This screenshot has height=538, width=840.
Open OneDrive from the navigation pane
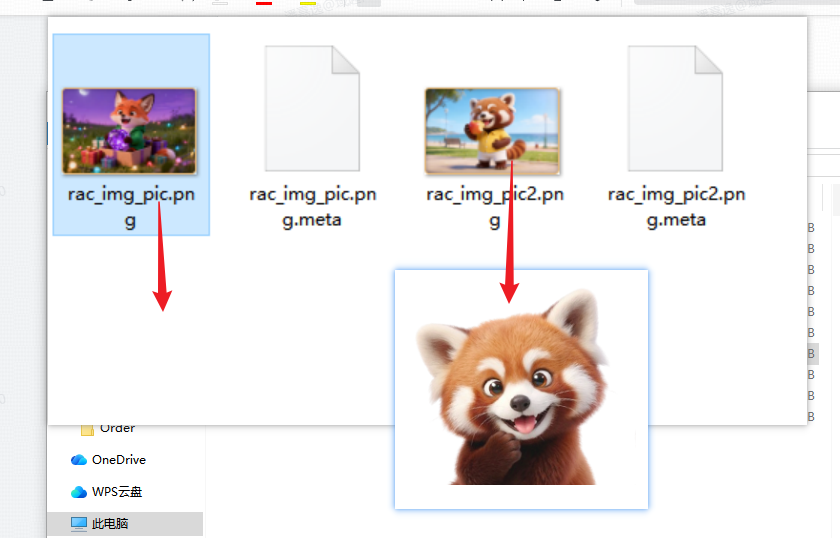119,460
